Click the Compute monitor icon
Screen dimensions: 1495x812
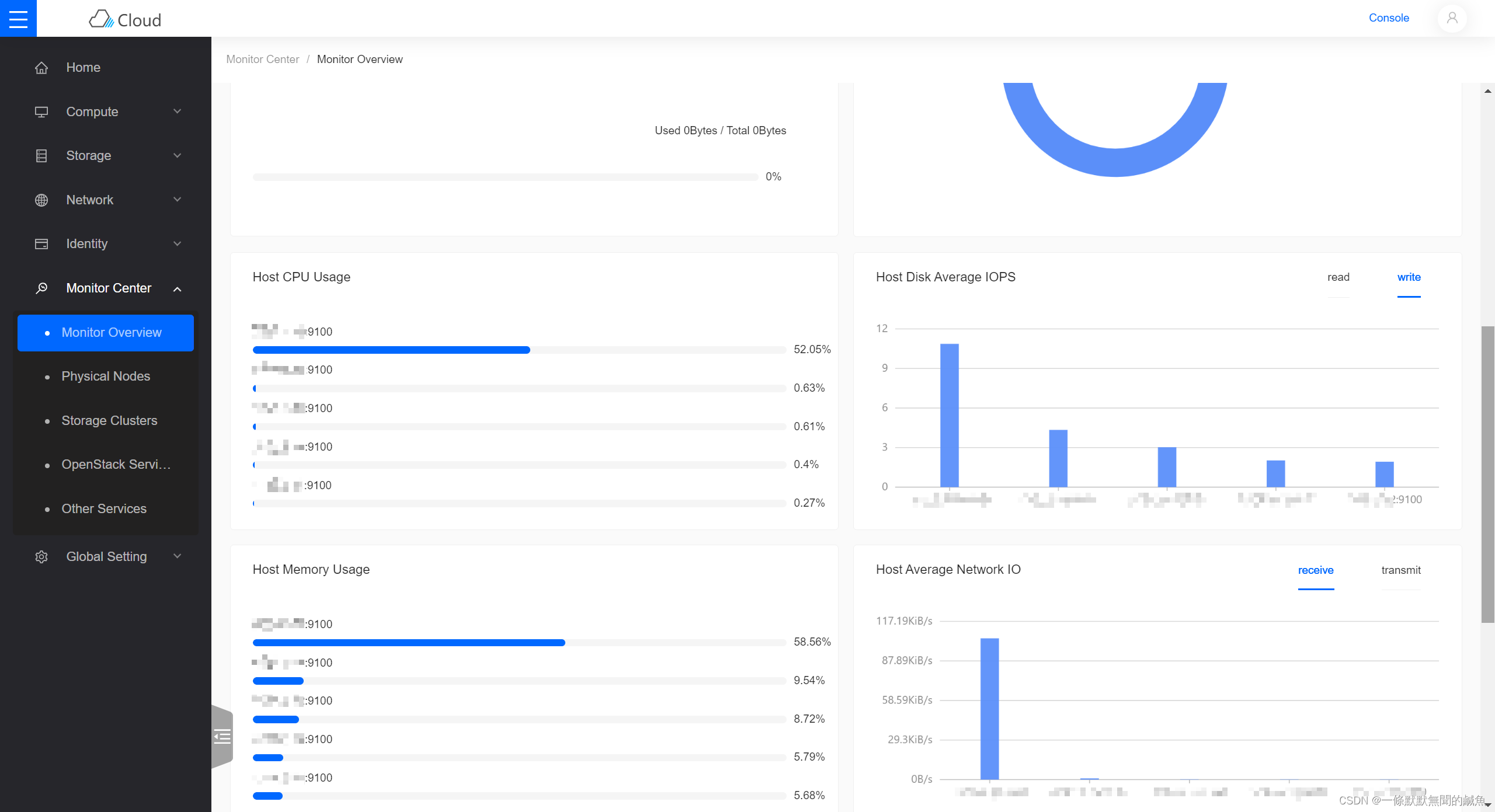[x=41, y=111]
